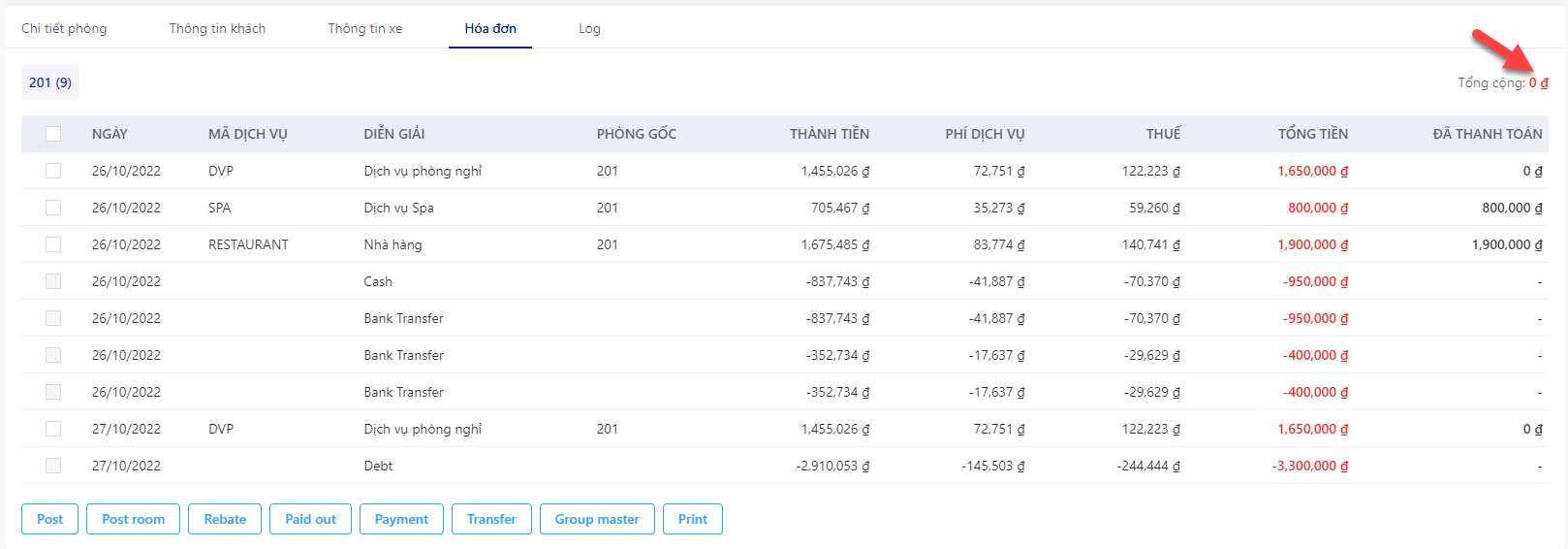
Task: Click the Transfer button
Action: click(x=491, y=519)
